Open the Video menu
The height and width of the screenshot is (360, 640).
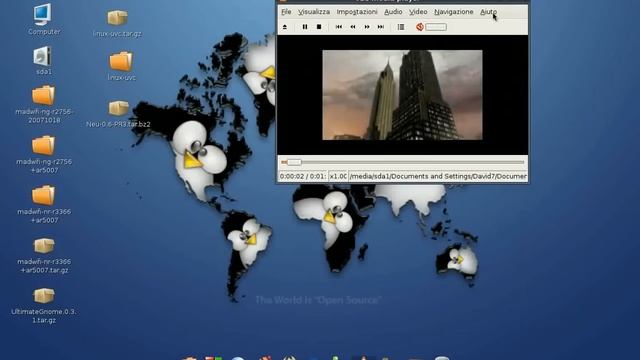[x=418, y=12]
